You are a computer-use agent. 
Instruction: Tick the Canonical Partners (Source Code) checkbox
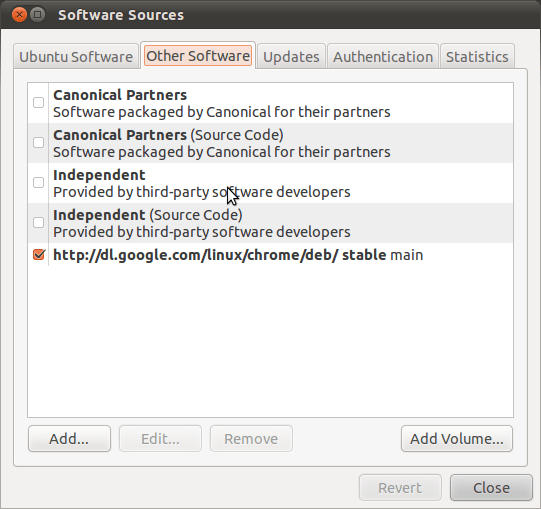click(x=38, y=143)
